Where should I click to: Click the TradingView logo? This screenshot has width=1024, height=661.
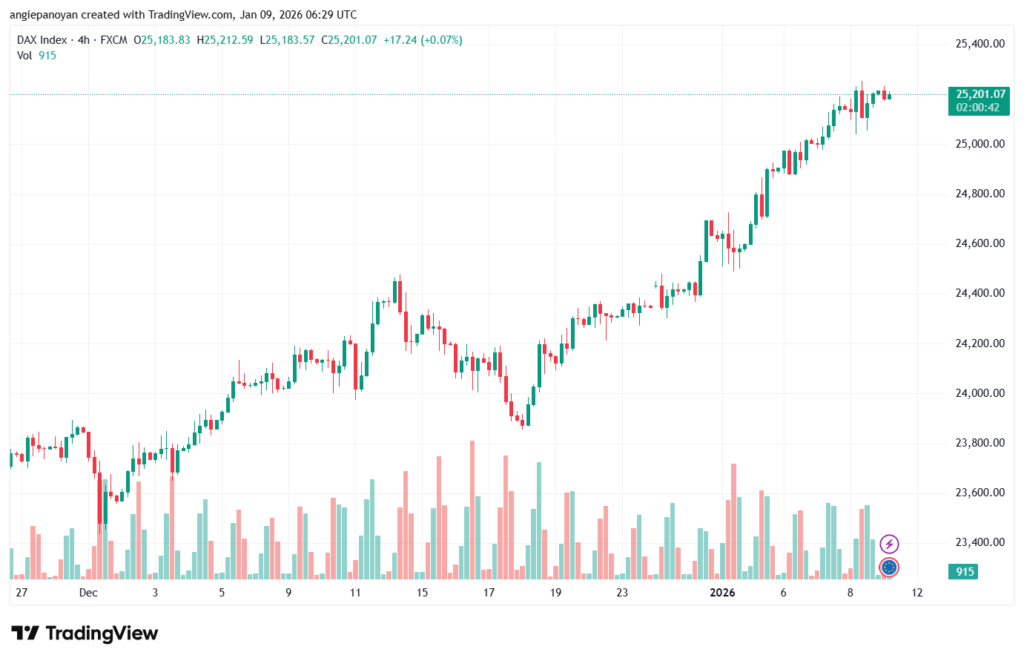coord(84,633)
